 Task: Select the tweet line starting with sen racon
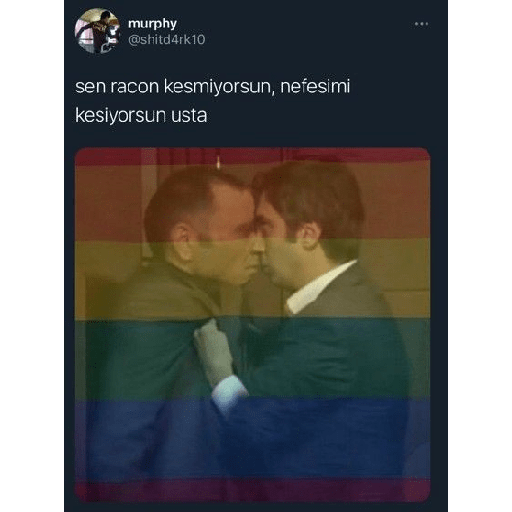213,87
